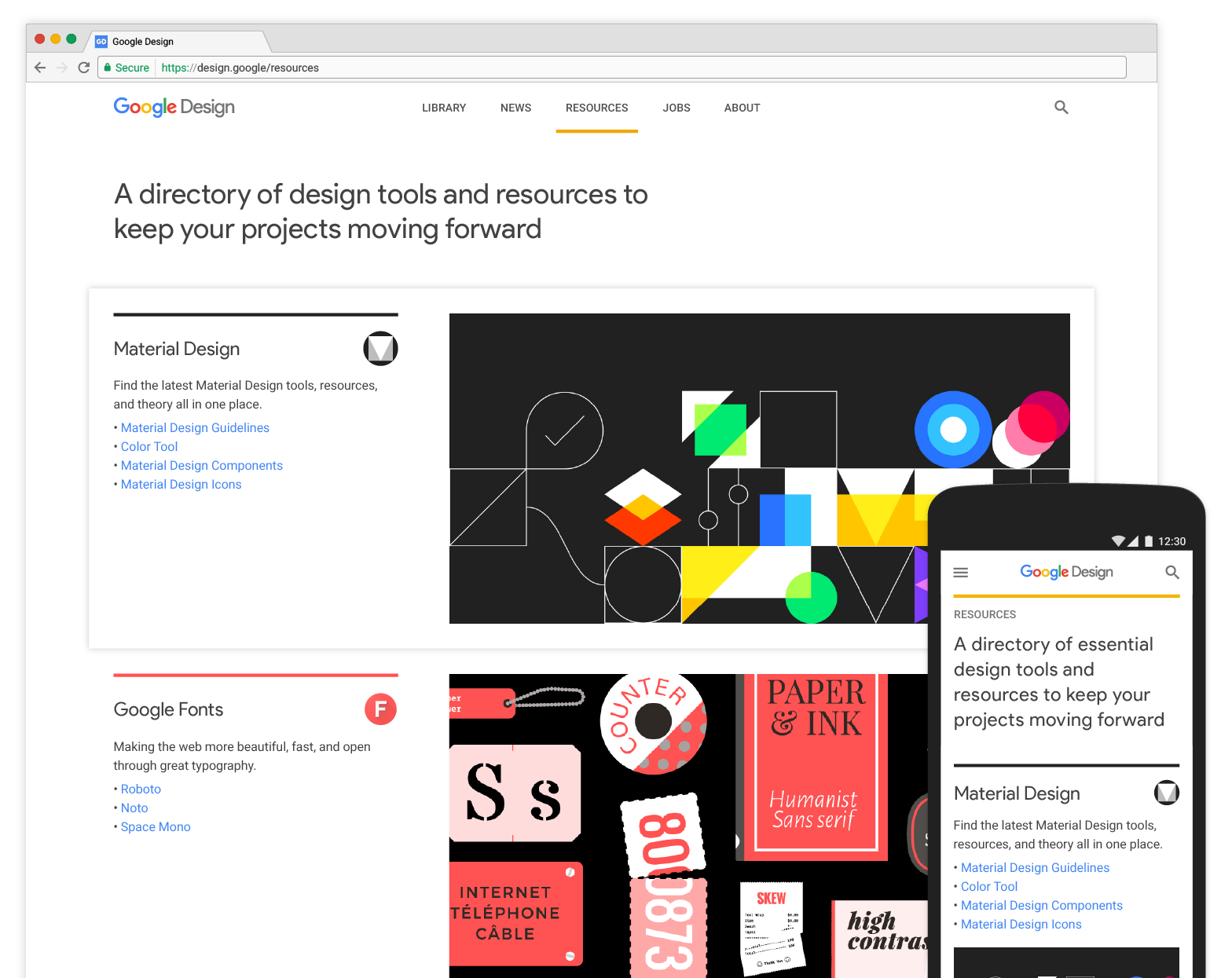Click 'Find the latest Material Design tools' desktop text
Screen dimensions: 1232x978
[x=245, y=395]
